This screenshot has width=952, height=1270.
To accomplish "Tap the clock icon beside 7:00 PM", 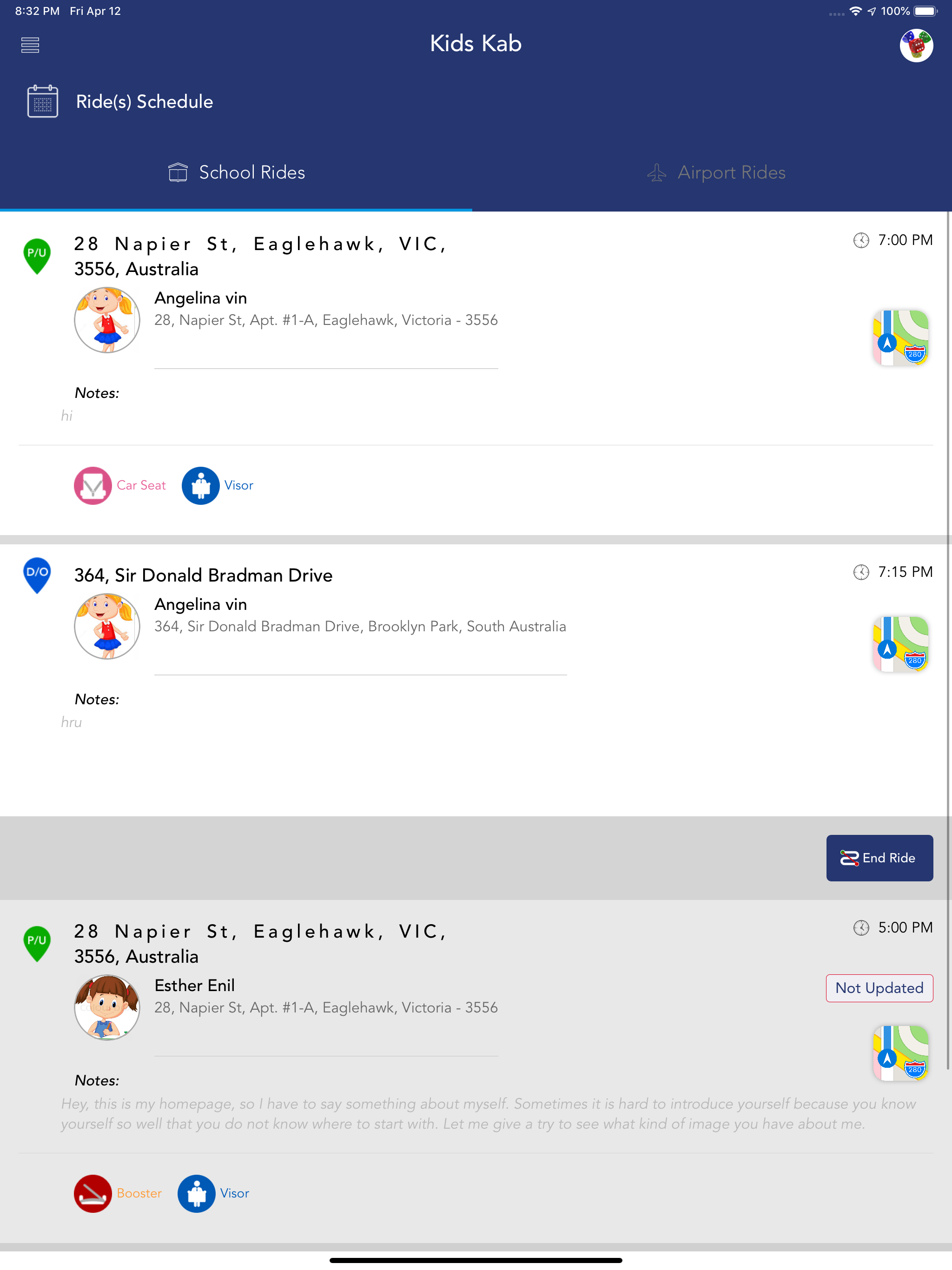I will point(861,240).
